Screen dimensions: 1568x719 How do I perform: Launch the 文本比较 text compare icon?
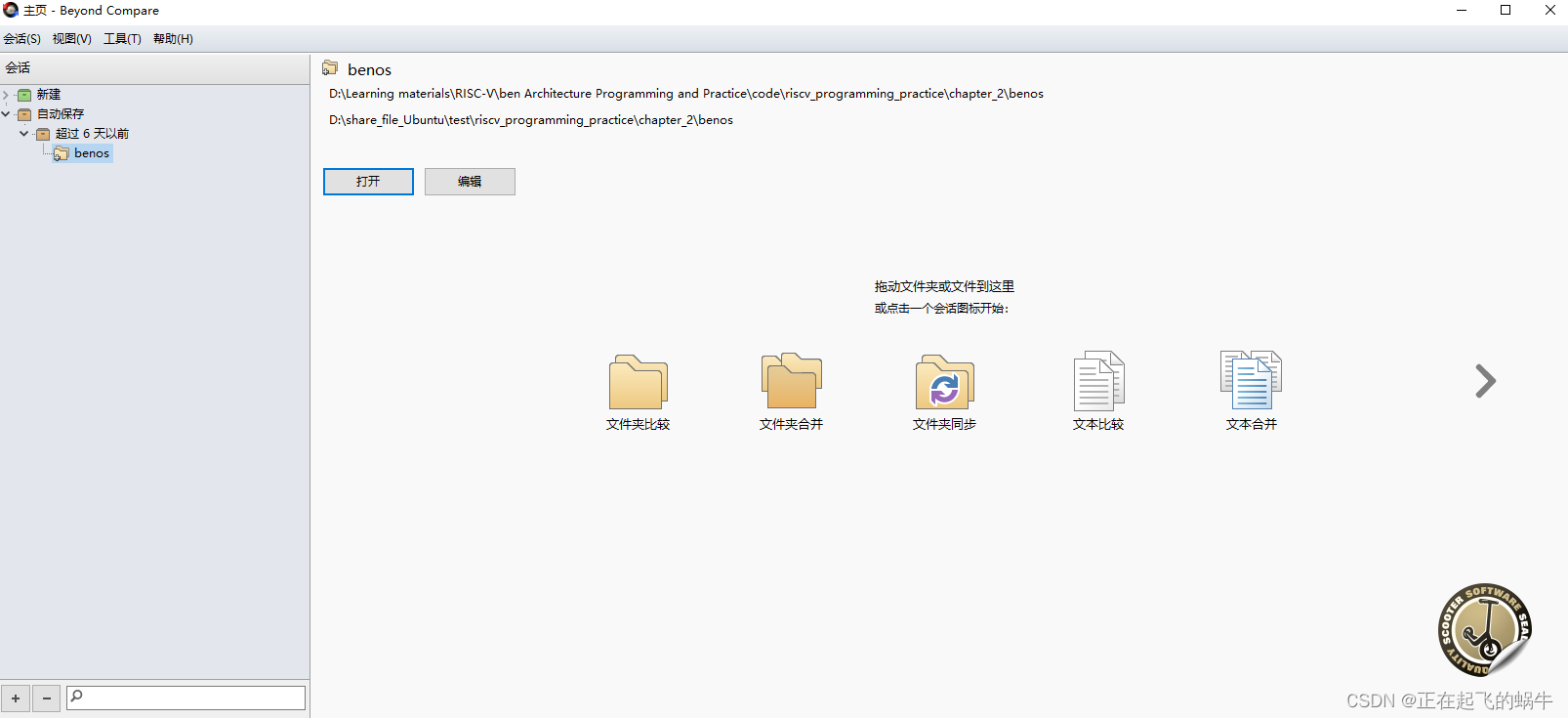click(1098, 381)
